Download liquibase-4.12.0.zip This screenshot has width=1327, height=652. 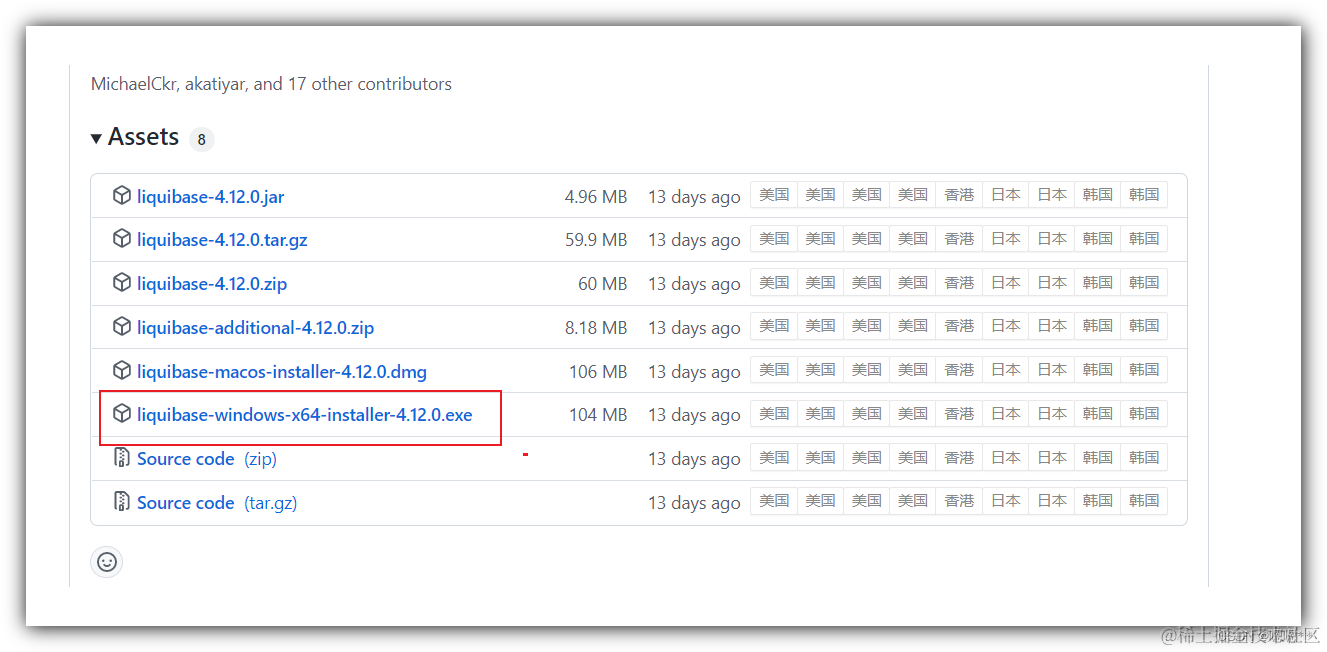coord(212,284)
